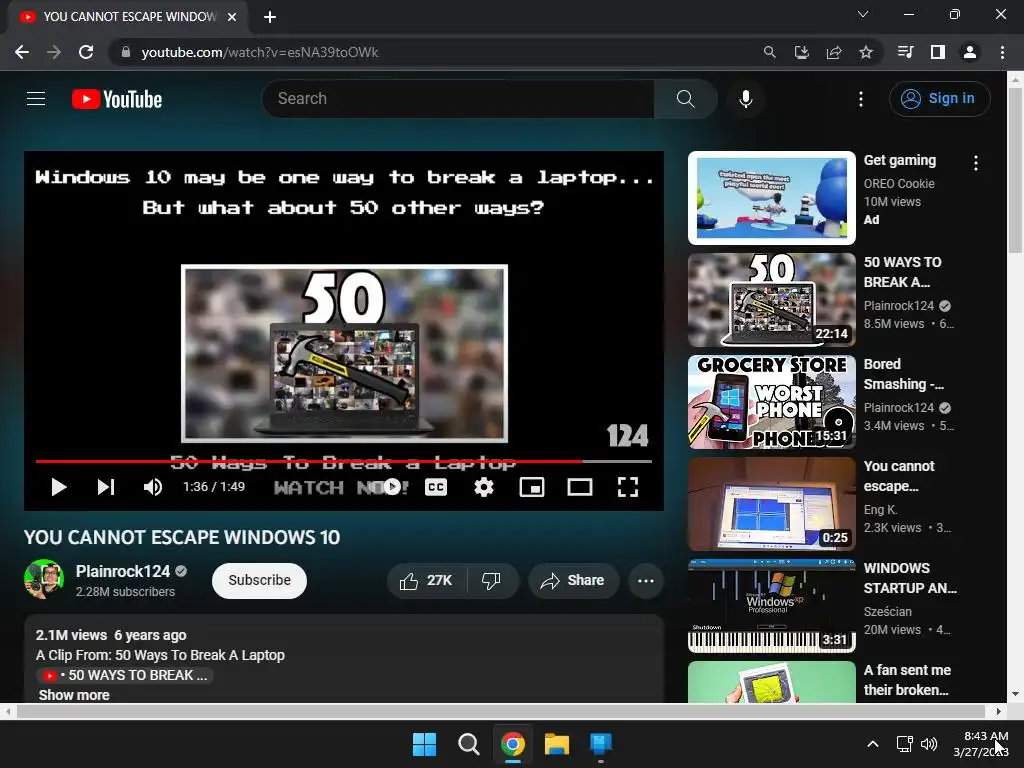Open tab search dropdown chevron
The width and height of the screenshot is (1024, 768).
point(863,14)
